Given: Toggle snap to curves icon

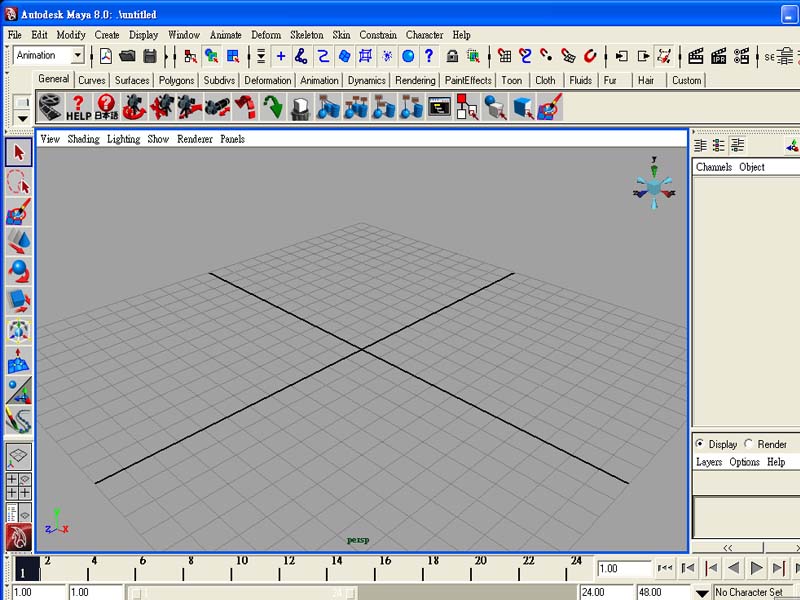Looking at the screenshot, I should (x=526, y=56).
